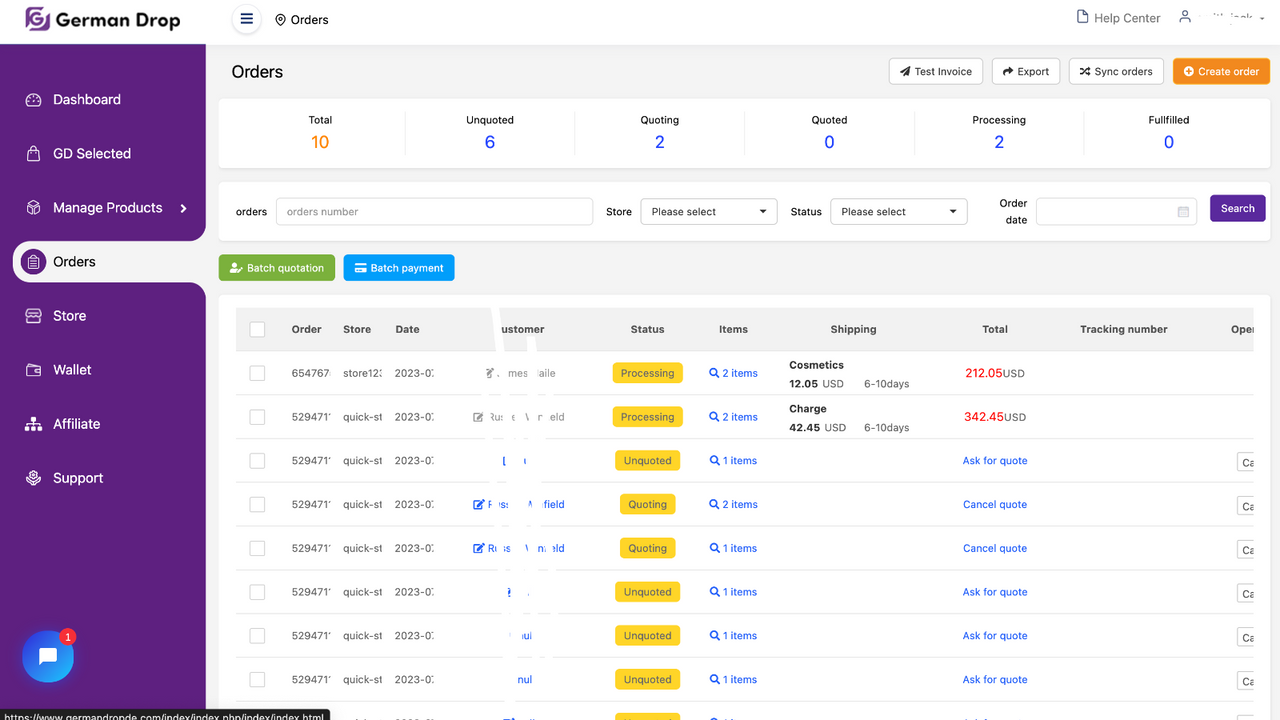1280x720 pixels.
Task: Check the checkbox of second Quoting order
Action: [x=257, y=549]
